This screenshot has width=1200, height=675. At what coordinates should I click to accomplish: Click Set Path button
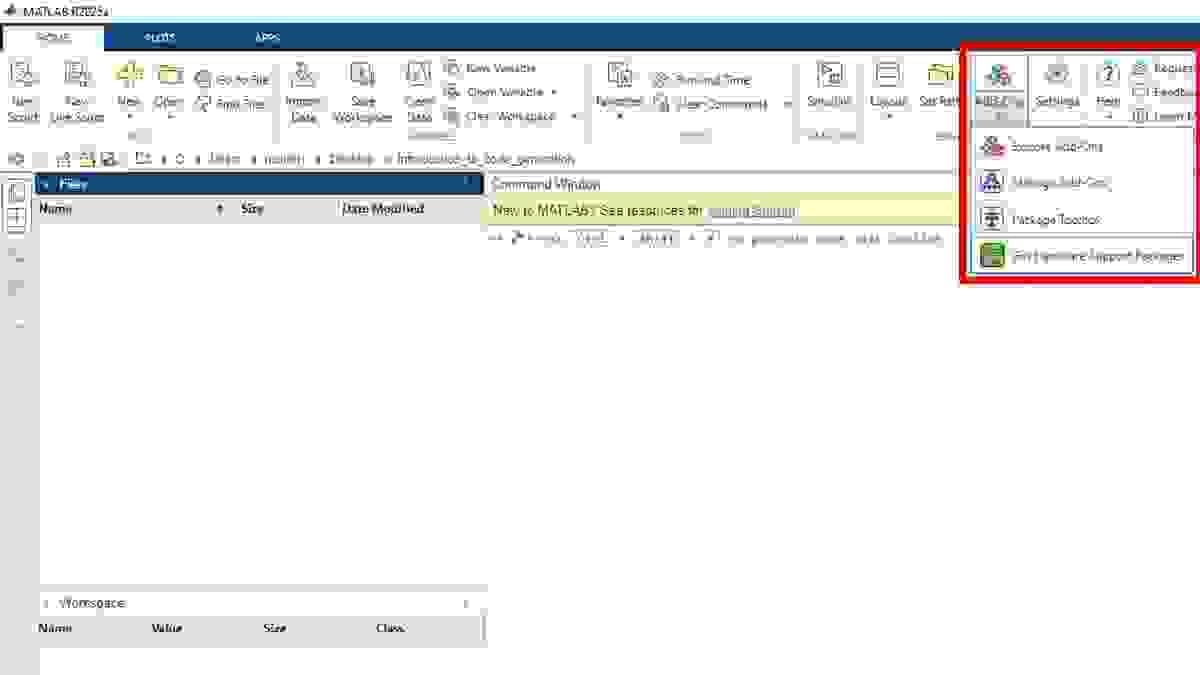click(x=940, y=86)
